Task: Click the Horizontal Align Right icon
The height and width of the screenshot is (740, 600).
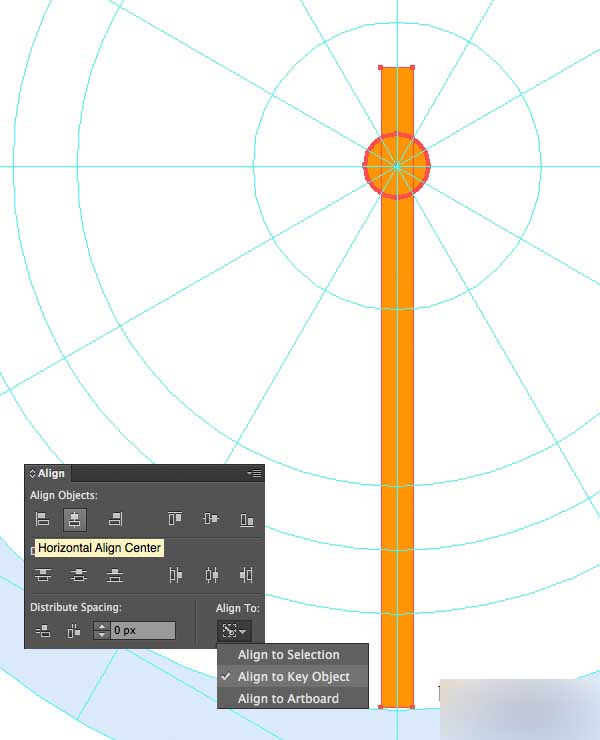Action: click(x=115, y=520)
